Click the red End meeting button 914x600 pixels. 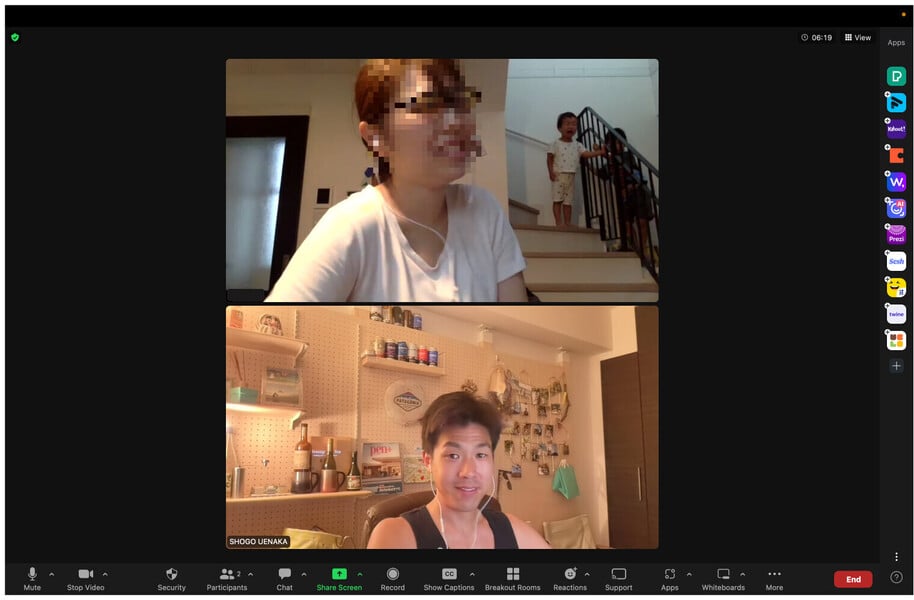pos(853,579)
